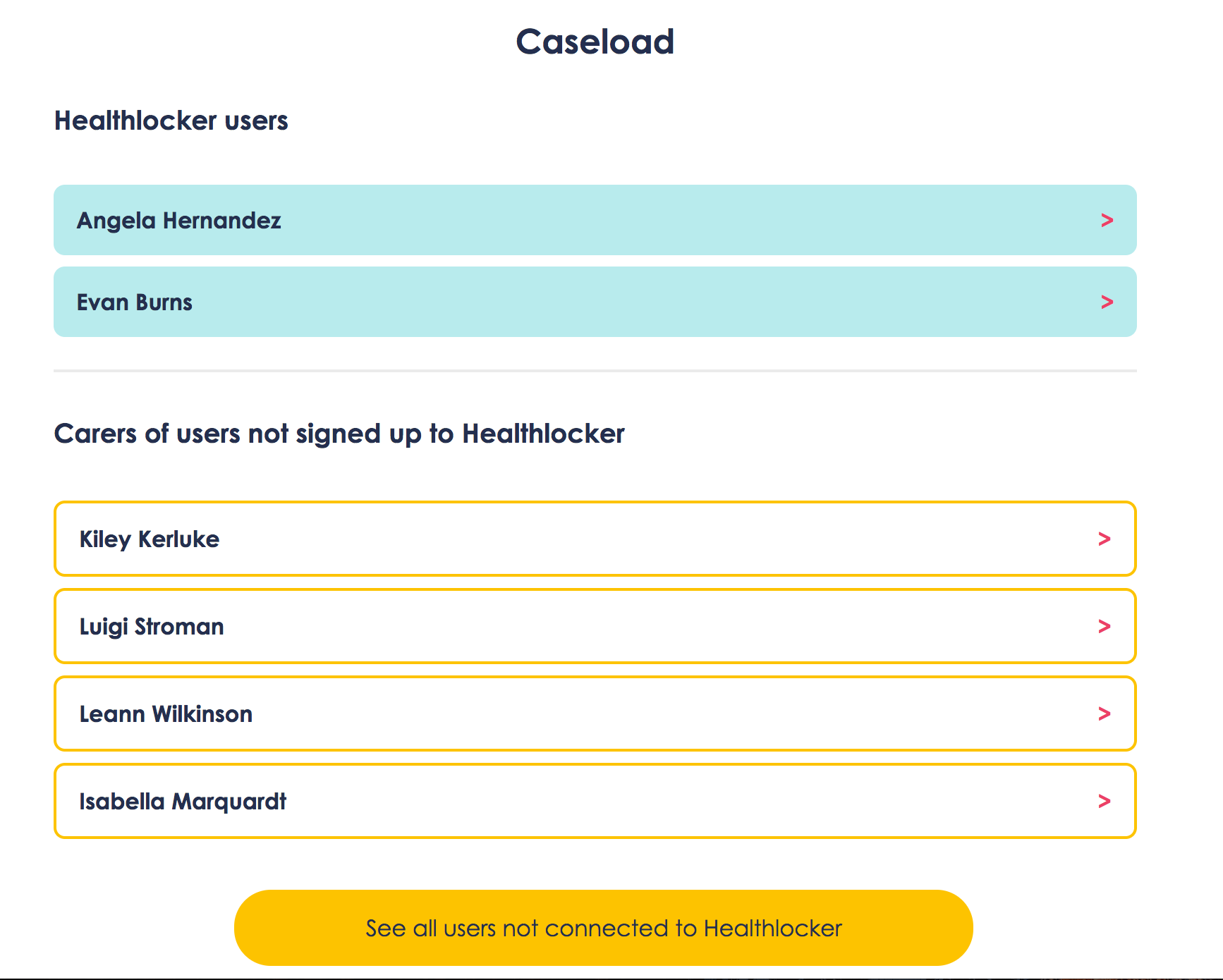This screenshot has width=1223, height=980.
Task: Click the Healthlocker users section heading
Action: click(x=171, y=121)
